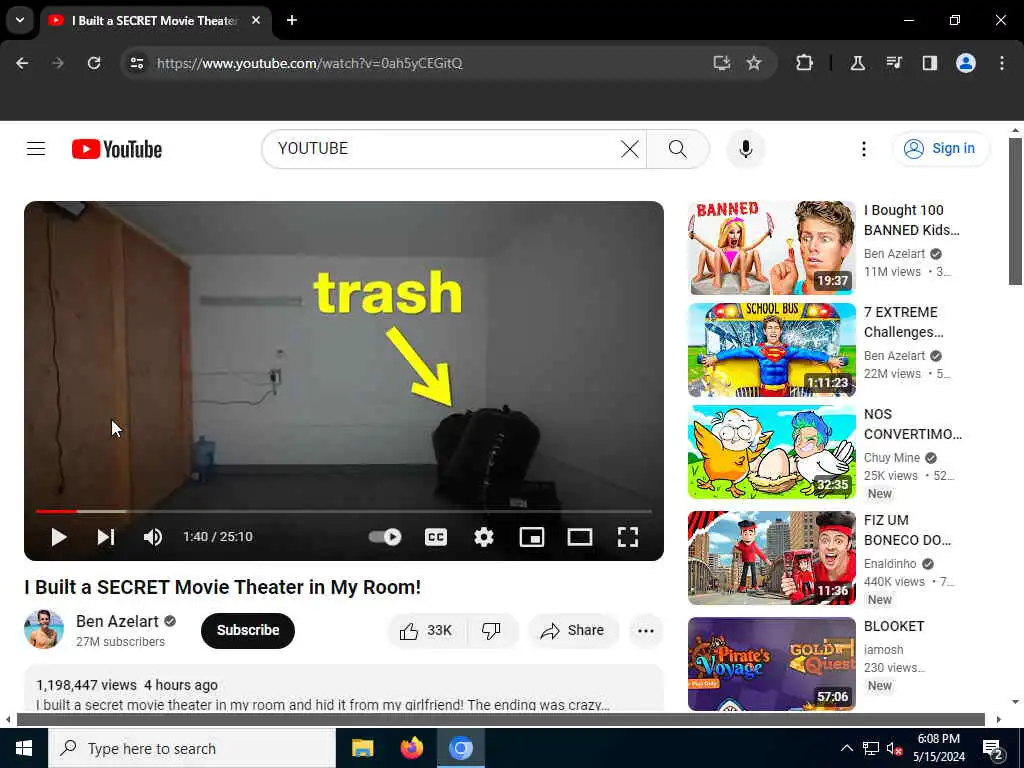Click the search magnifier button

click(x=678, y=149)
